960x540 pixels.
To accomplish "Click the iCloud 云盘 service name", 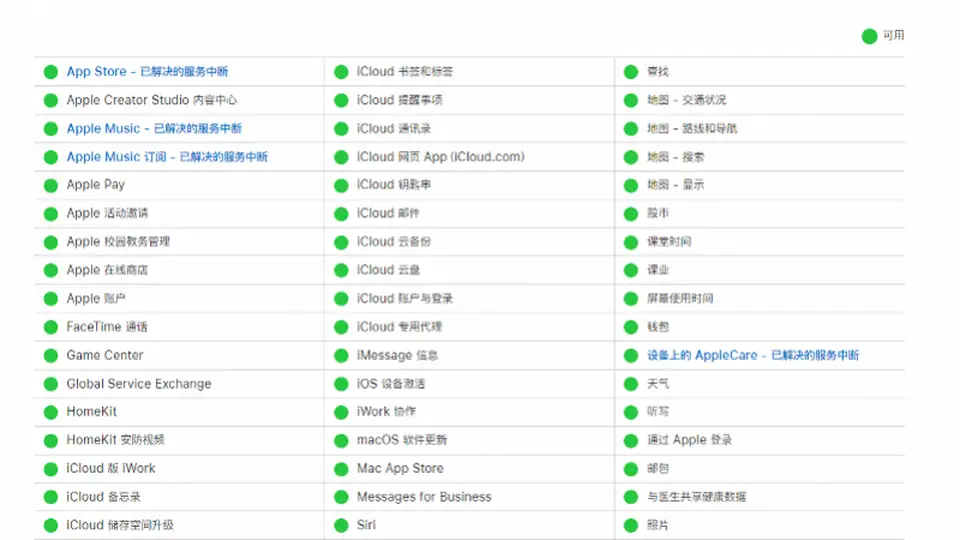I will (x=388, y=270).
